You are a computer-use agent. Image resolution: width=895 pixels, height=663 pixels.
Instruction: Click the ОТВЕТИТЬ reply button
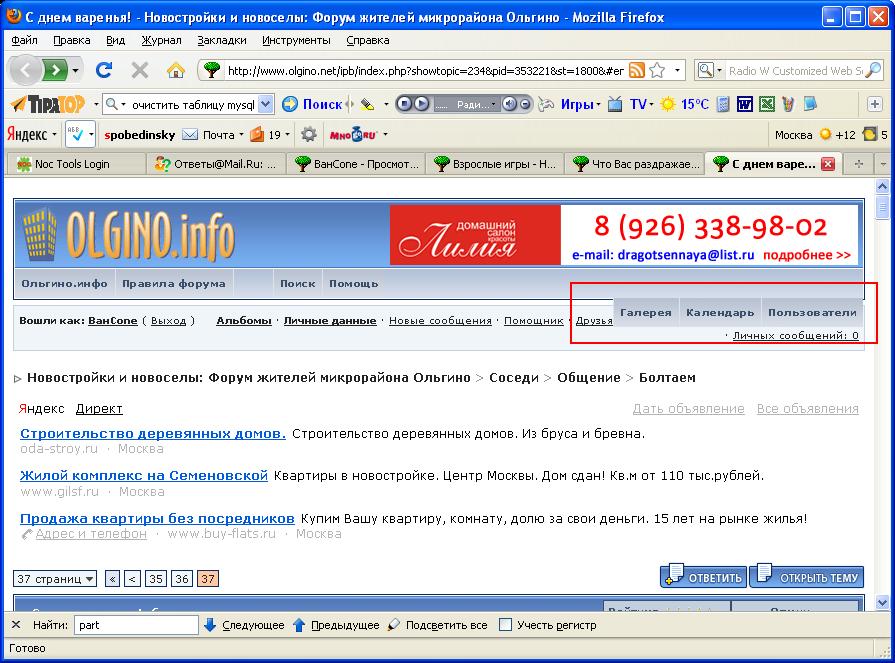coord(703,576)
